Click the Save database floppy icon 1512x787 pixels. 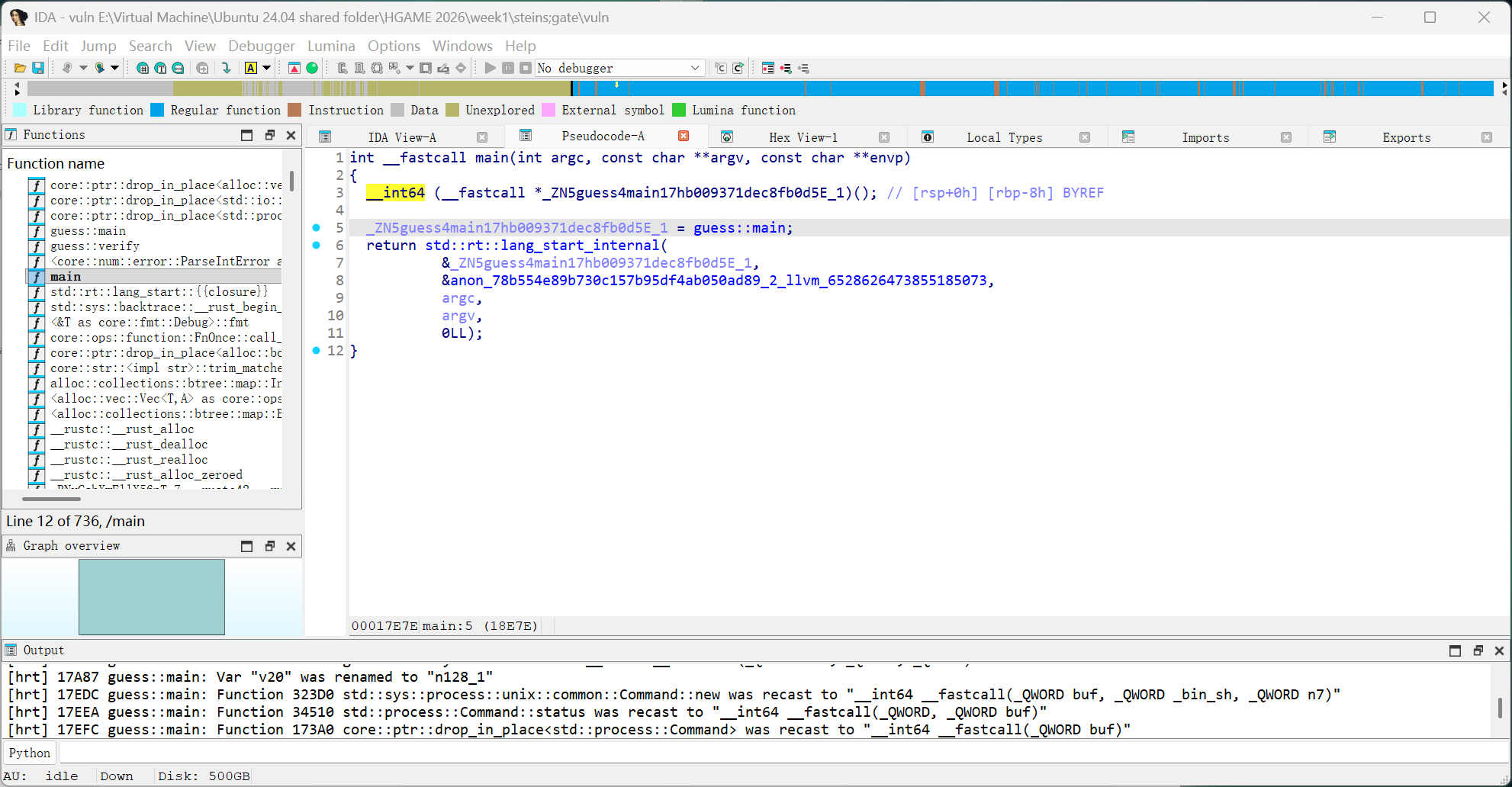(x=38, y=68)
